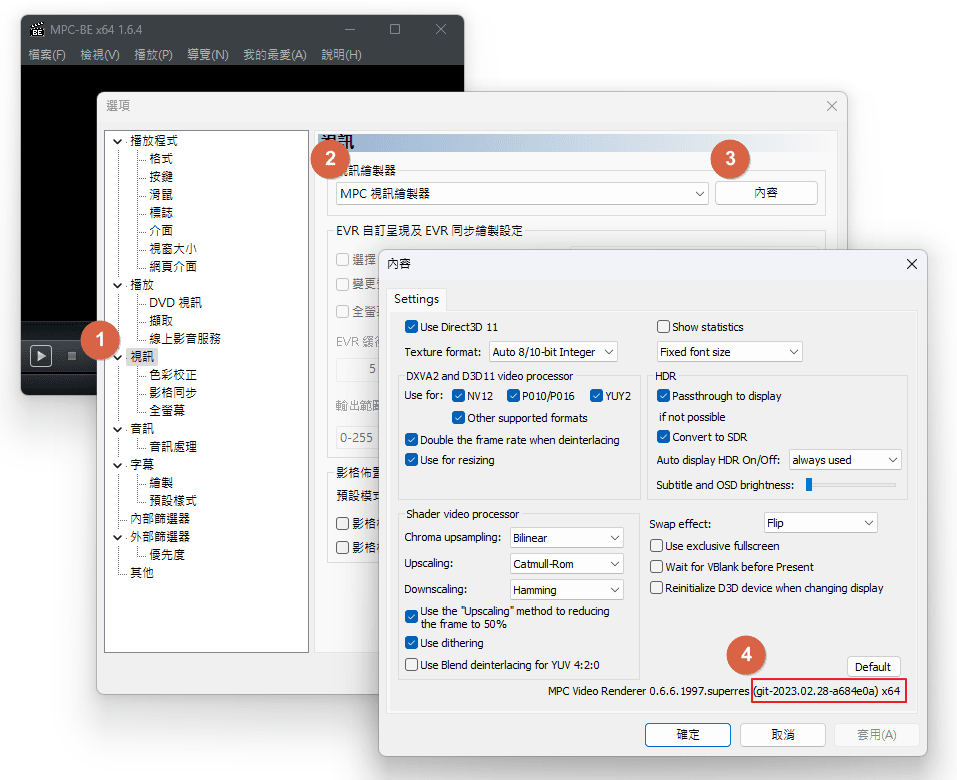This screenshot has width=957, height=780.
Task: Open Chroma upsampling Bilinear dropdown
Action: (566, 538)
